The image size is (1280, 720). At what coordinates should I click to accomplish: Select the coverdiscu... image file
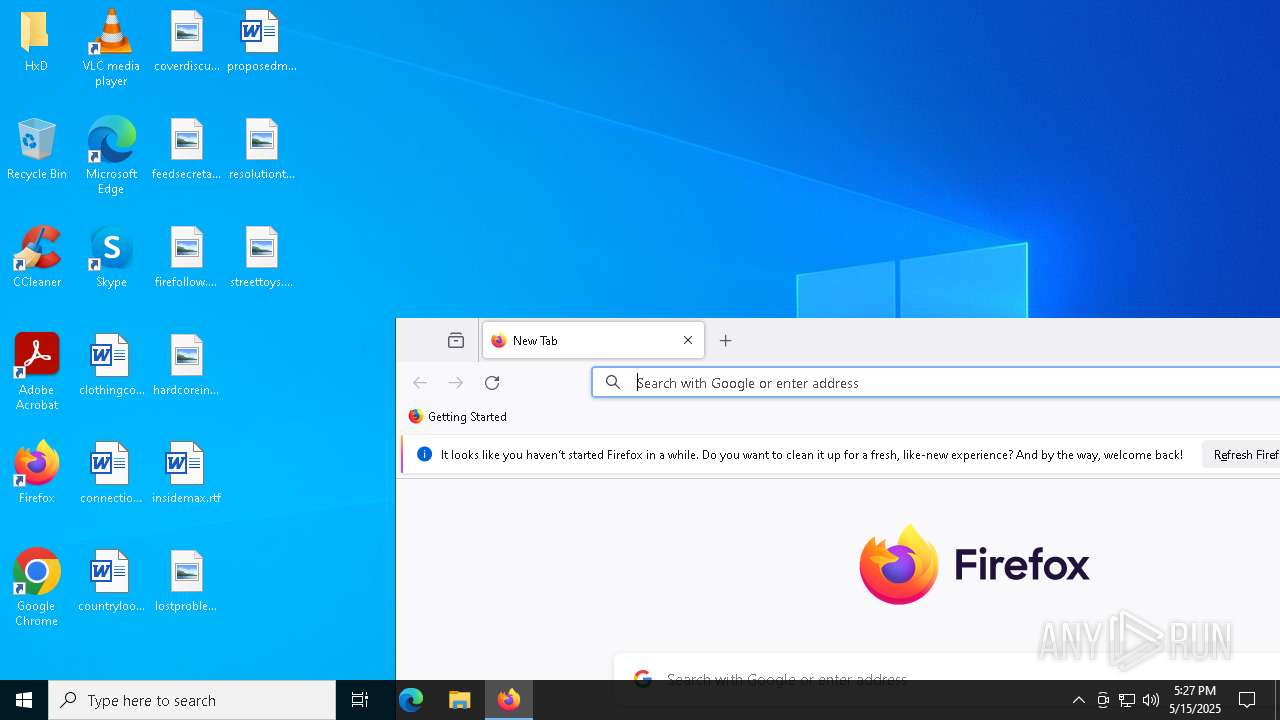(x=186, y=42)
